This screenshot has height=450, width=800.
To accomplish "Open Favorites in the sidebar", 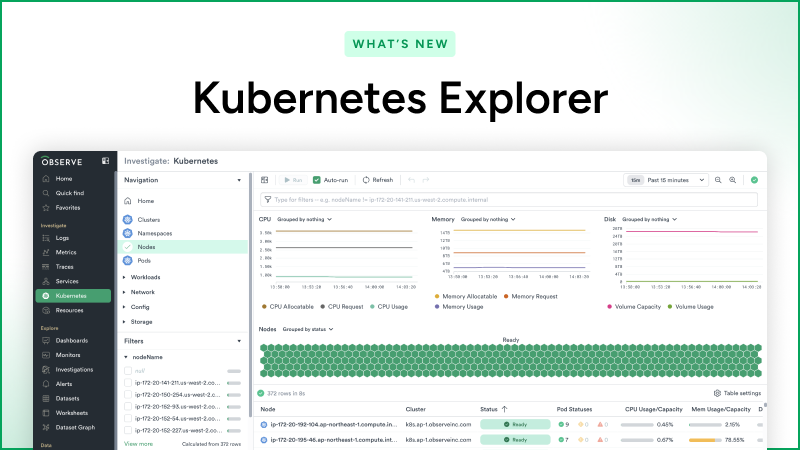I will click(x=67, y=208).
